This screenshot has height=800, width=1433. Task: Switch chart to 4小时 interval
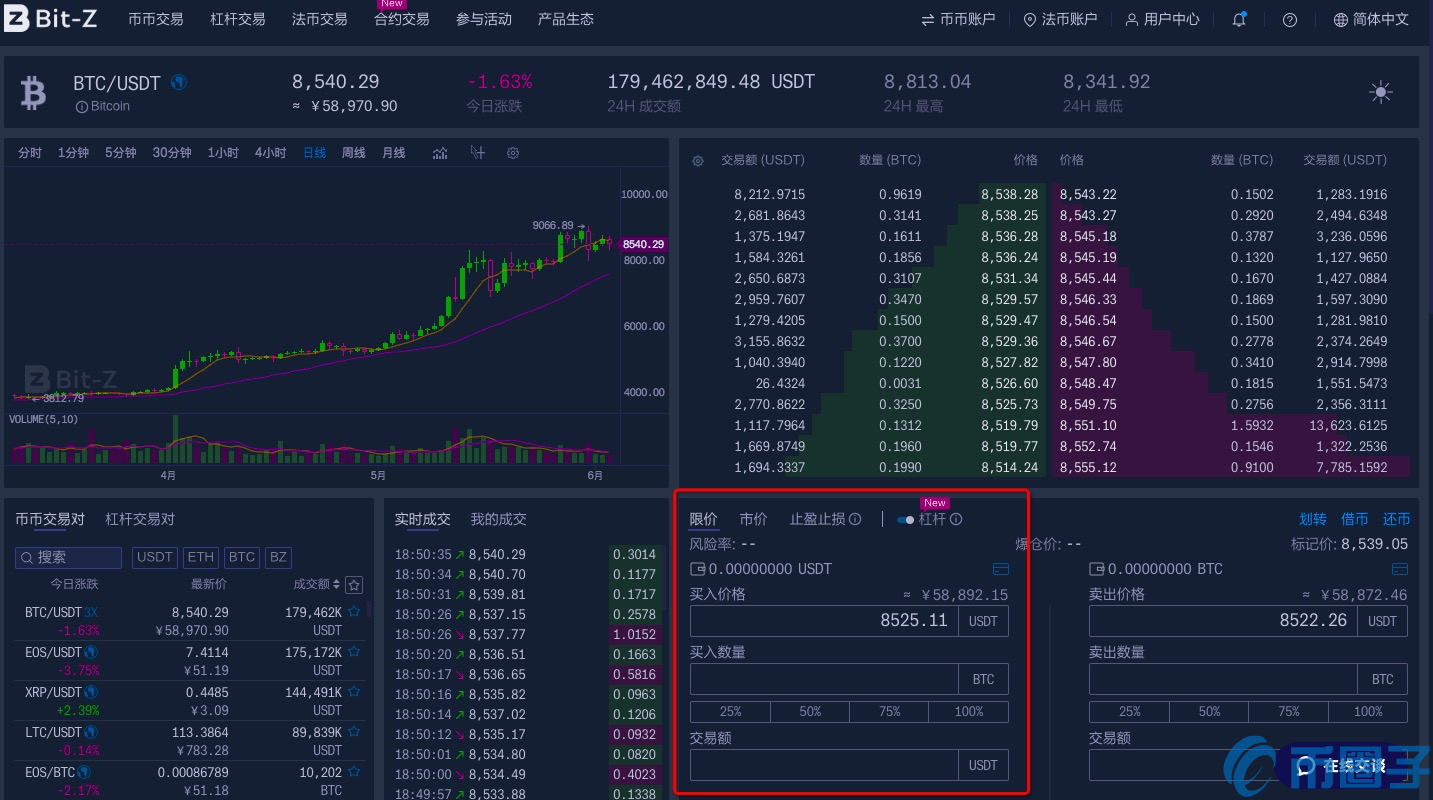pos(271,153)
